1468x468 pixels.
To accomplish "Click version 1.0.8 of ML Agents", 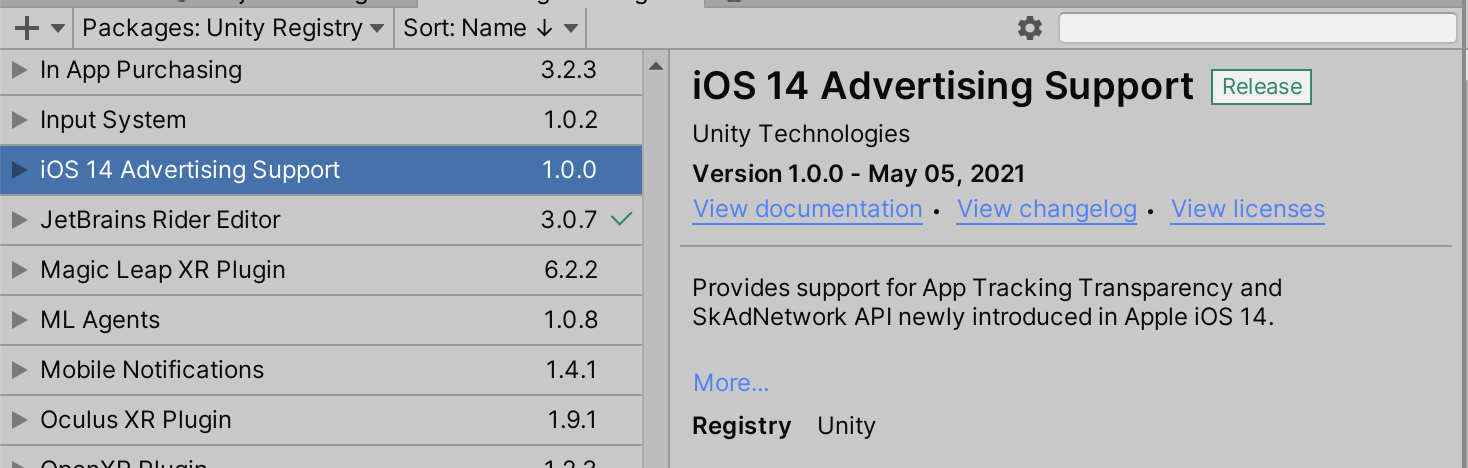I will click(x=571, y=320).
